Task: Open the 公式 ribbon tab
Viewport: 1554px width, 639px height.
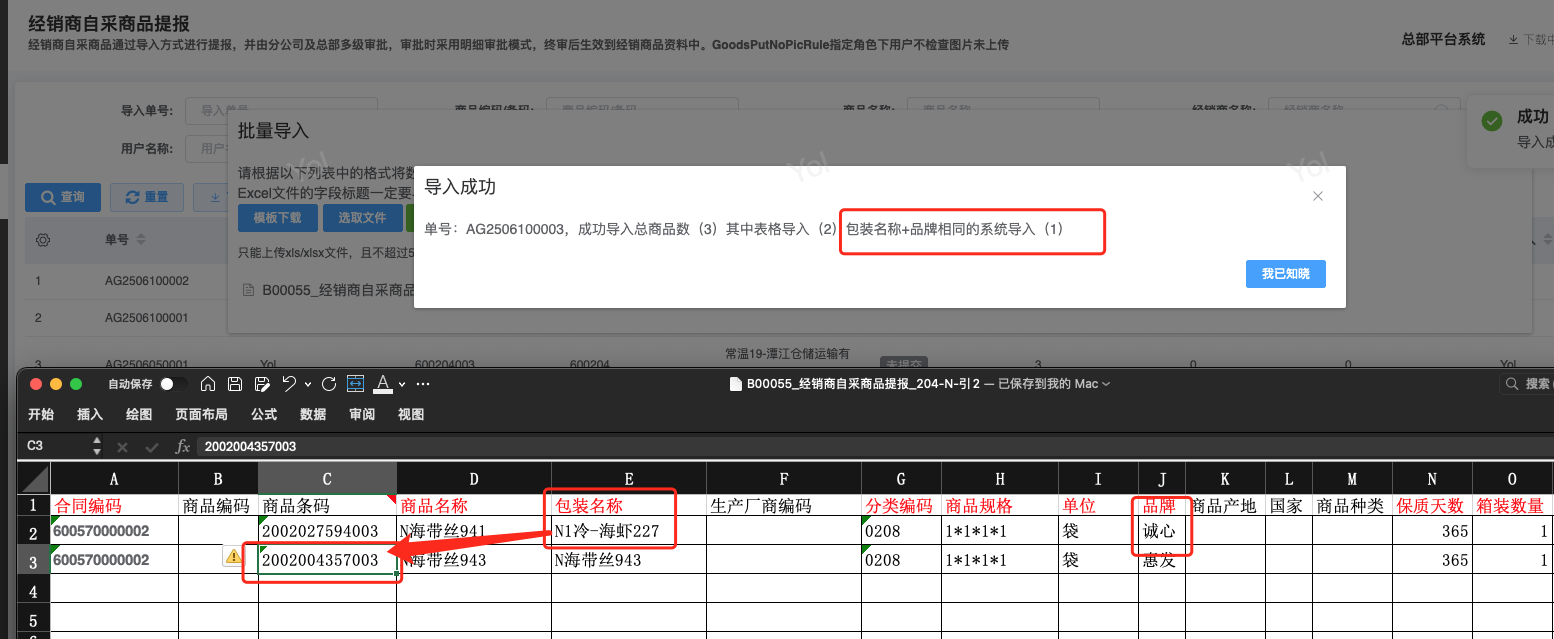Action: pyautogui.click(x=264, y=414)
